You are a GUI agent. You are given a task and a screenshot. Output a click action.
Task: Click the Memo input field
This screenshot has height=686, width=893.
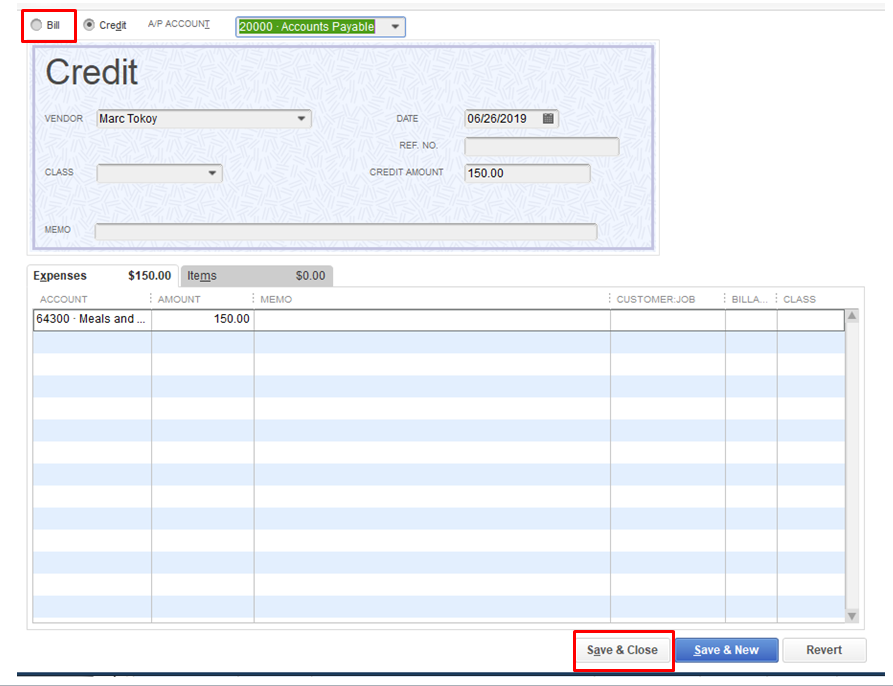click(x=346, y=231)
